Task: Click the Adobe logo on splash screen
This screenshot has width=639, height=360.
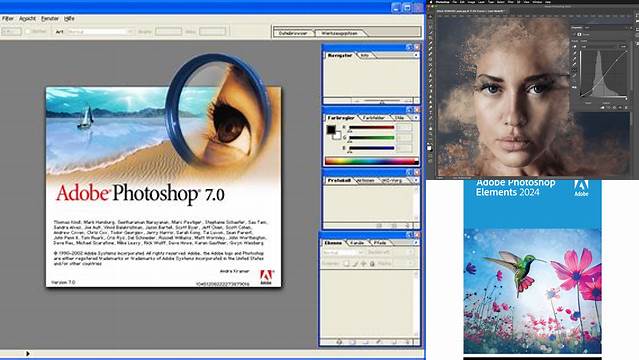Action: [x=266, y=277]
